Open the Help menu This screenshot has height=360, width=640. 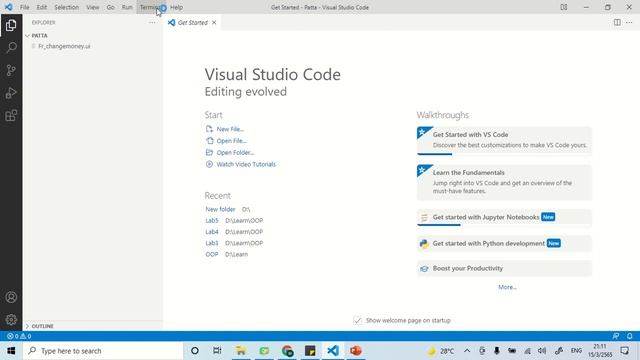pyautogui.click(x=176, y=7)
